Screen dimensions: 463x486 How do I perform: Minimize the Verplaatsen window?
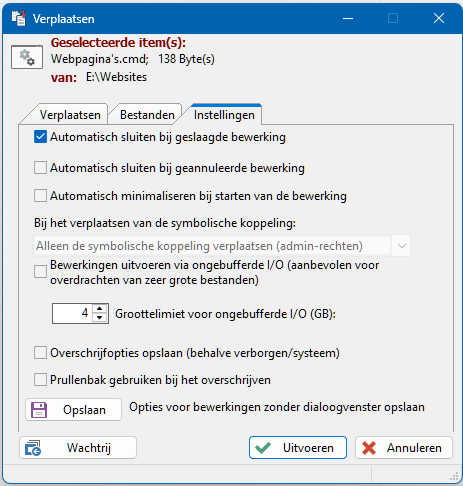coord(348,18)
